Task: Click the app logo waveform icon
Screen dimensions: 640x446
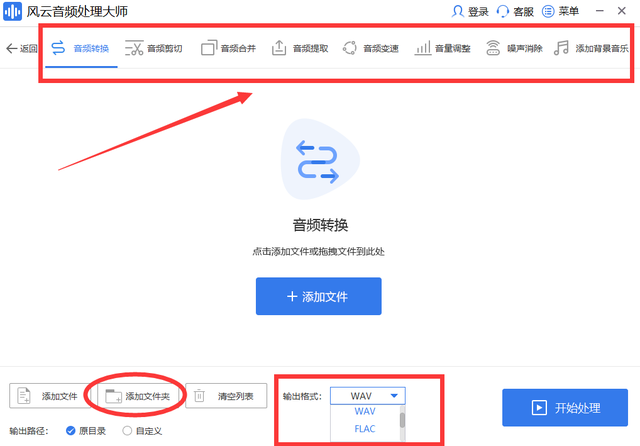Action: click(13, 11)
